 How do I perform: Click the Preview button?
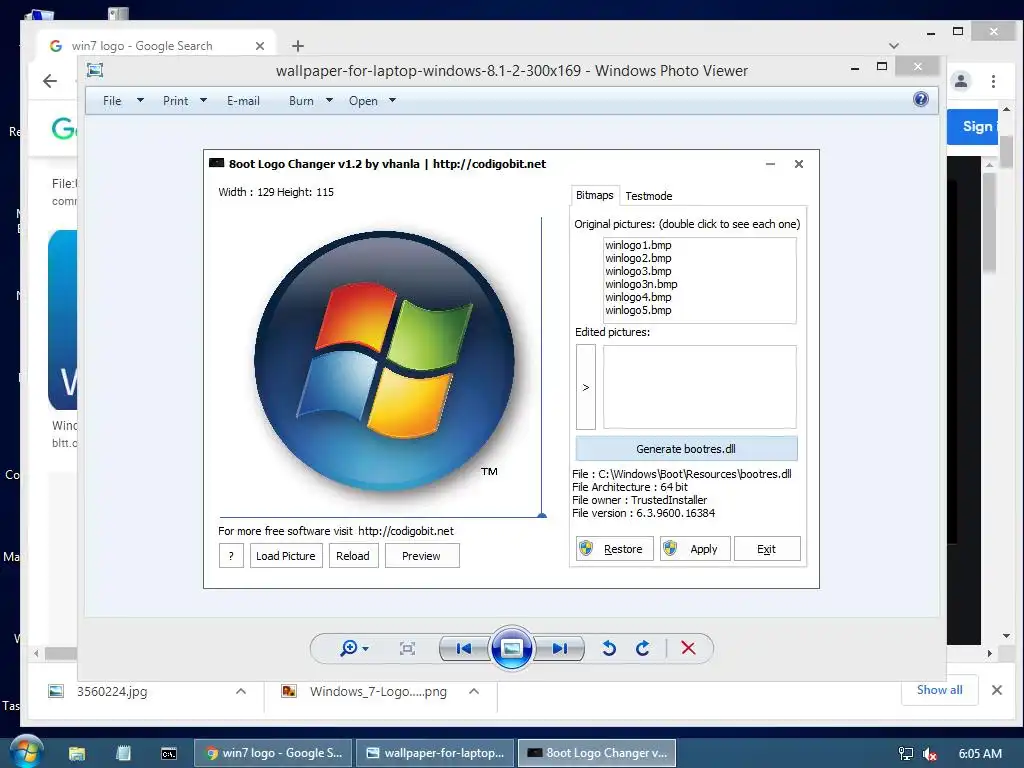click(421, 556)
